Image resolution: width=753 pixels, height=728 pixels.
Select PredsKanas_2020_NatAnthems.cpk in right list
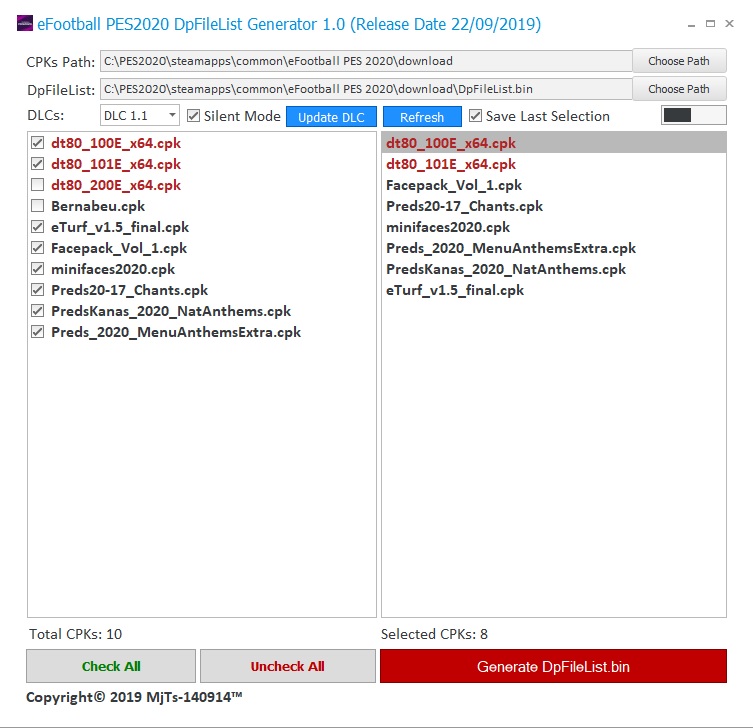coord(554,269)
